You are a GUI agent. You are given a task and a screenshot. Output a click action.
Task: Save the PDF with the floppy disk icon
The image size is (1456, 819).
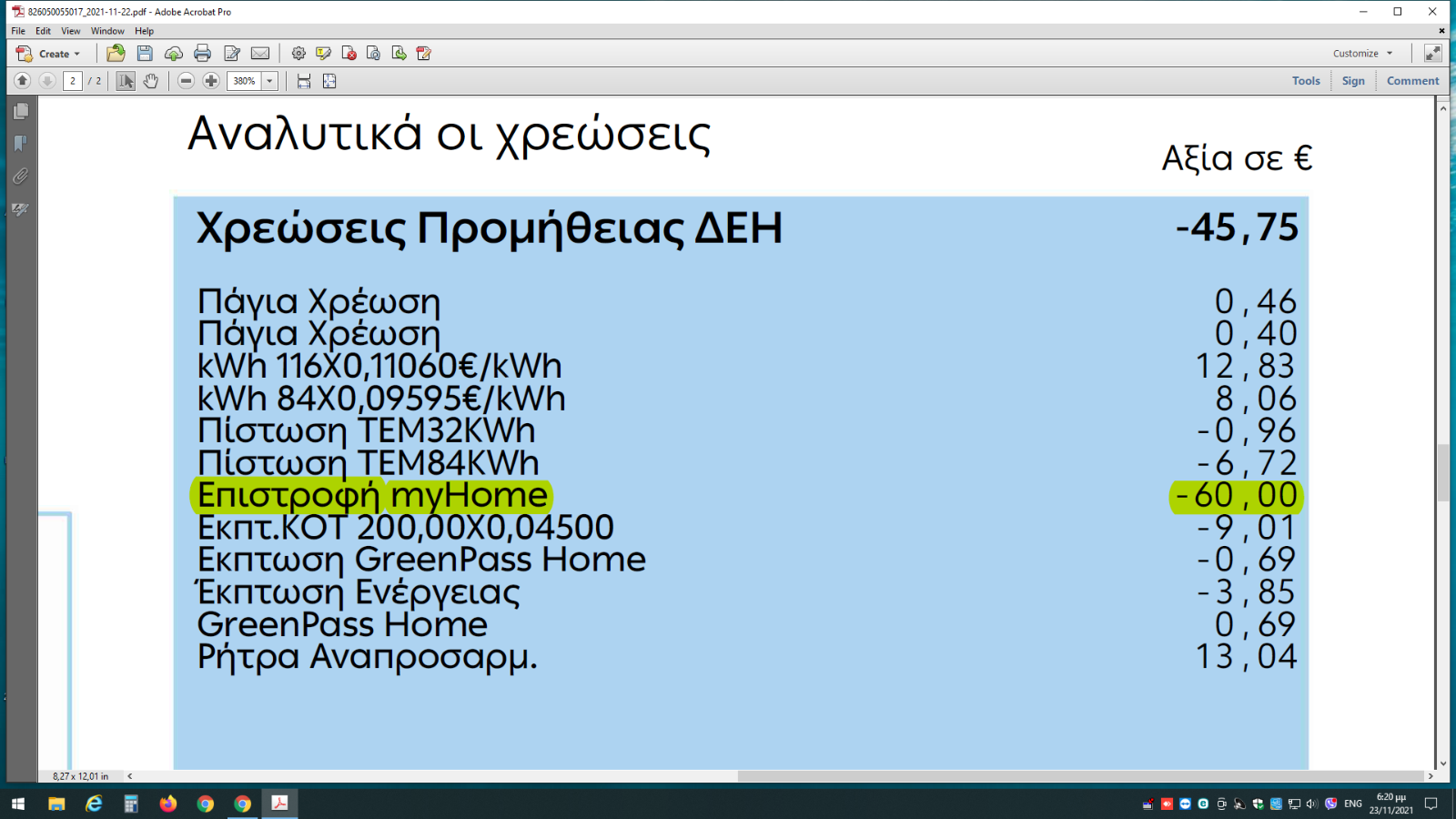pyautogui.click(x=145, y=54)
